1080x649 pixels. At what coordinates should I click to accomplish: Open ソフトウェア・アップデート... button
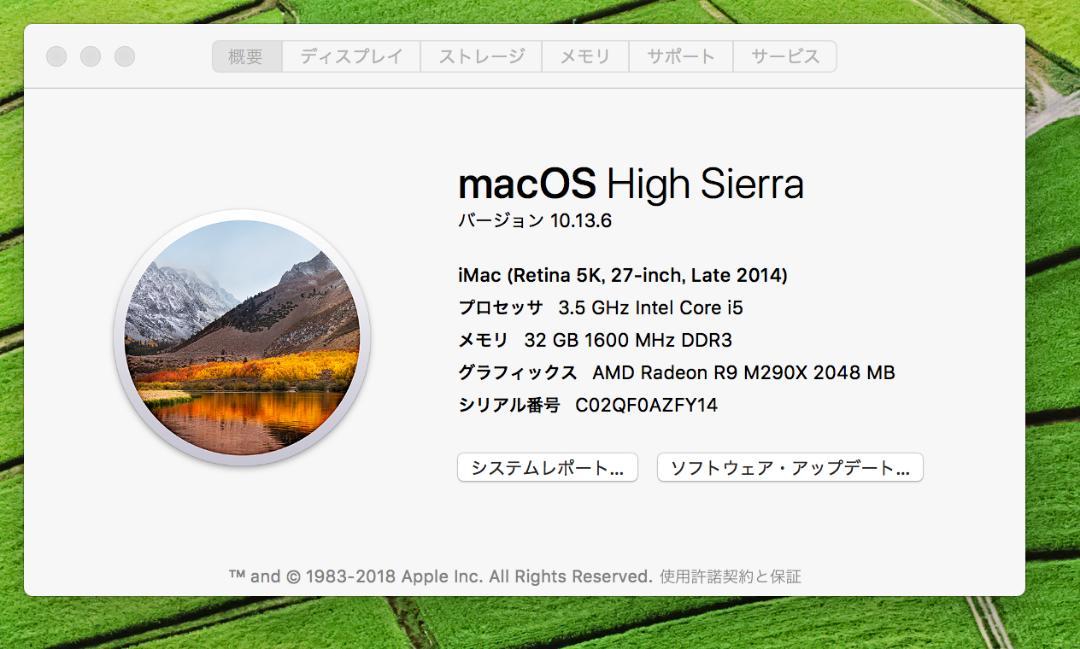point(790,468)
